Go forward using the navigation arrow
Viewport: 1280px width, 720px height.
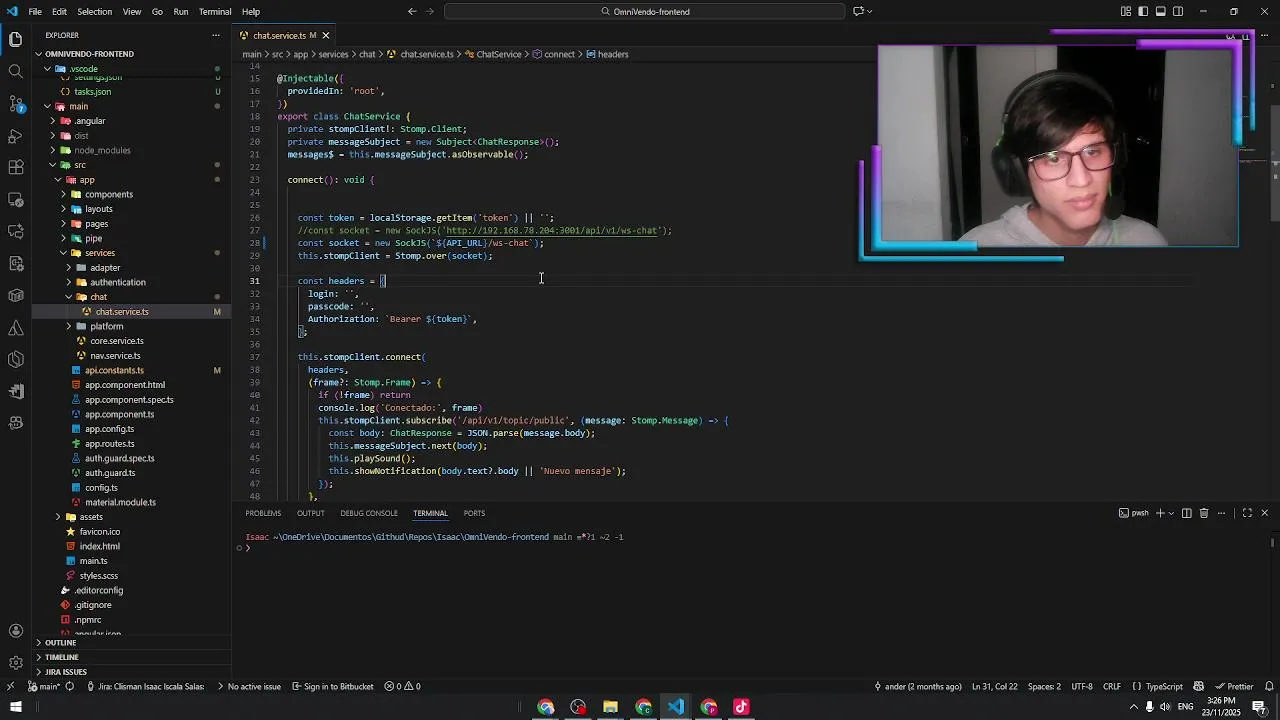pos(431,11)
